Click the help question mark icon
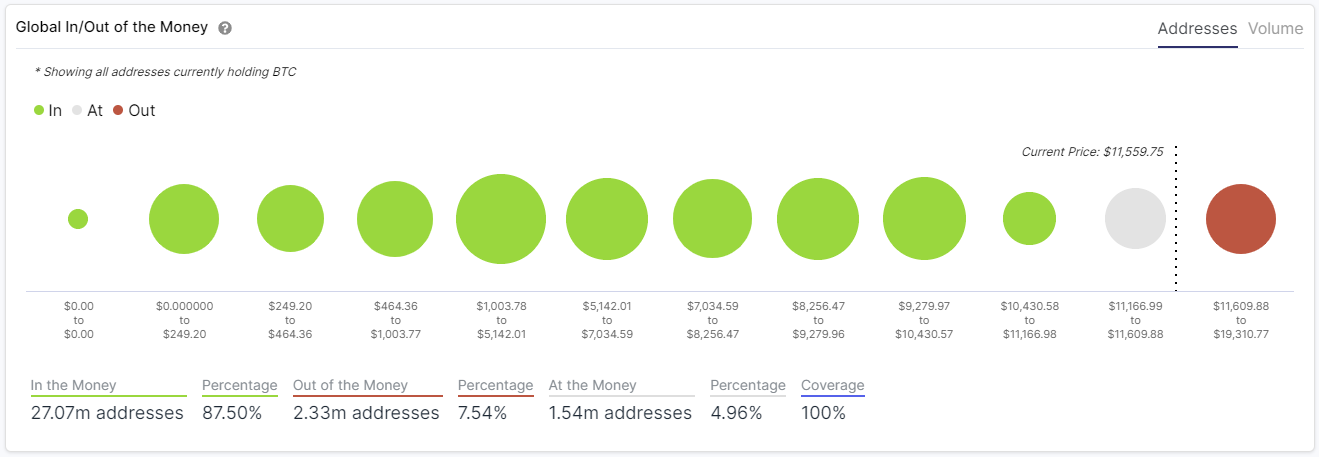 [x=225, y=28]
